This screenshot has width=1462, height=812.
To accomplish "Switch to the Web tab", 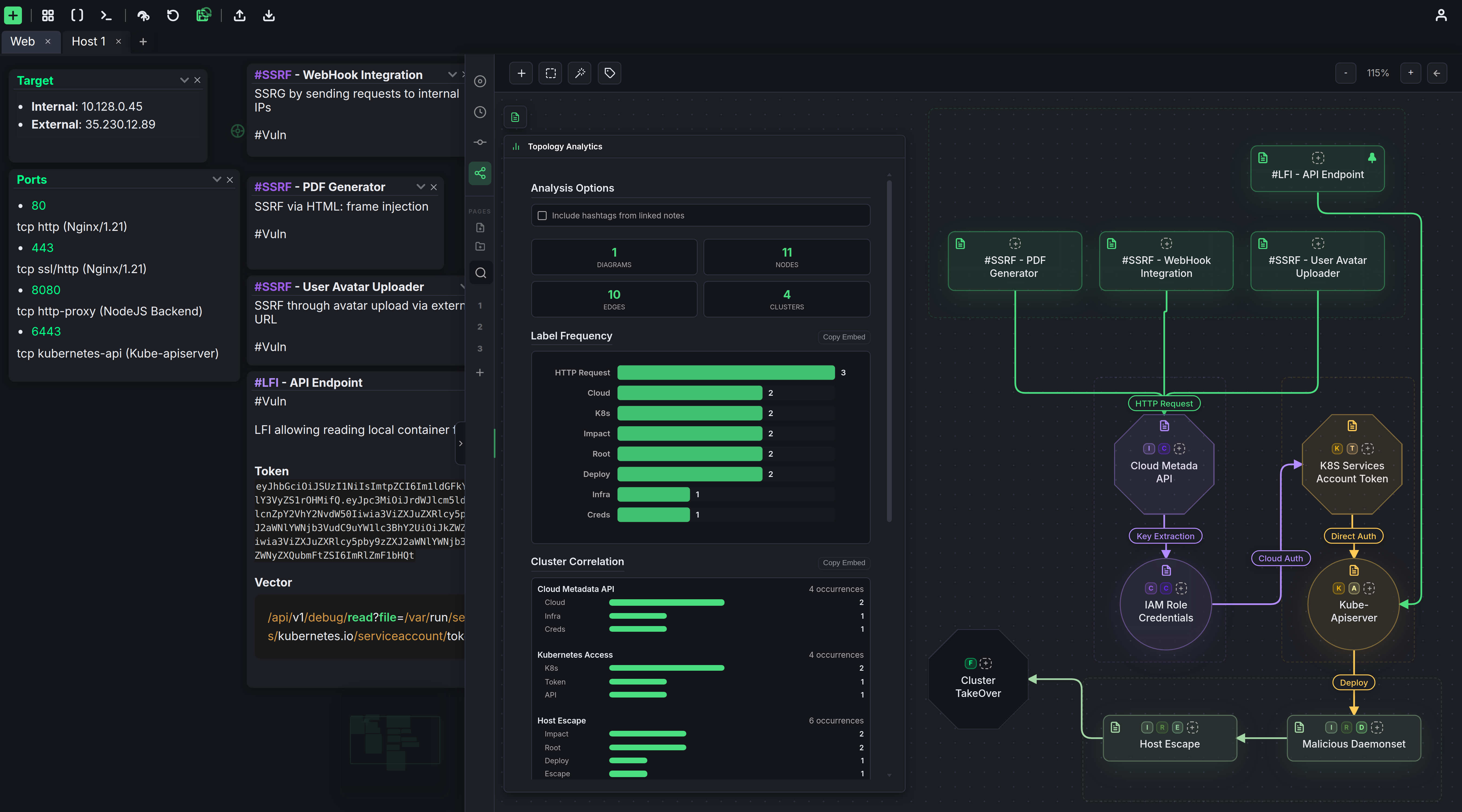I will (x=23, y=41).
